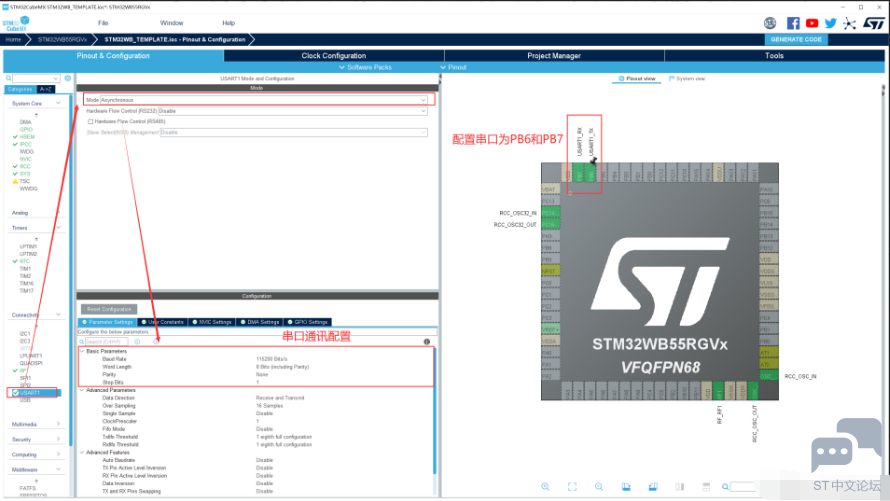
Task: Open the Mode Asynchronous dropdown
Action: pos(263,100)
